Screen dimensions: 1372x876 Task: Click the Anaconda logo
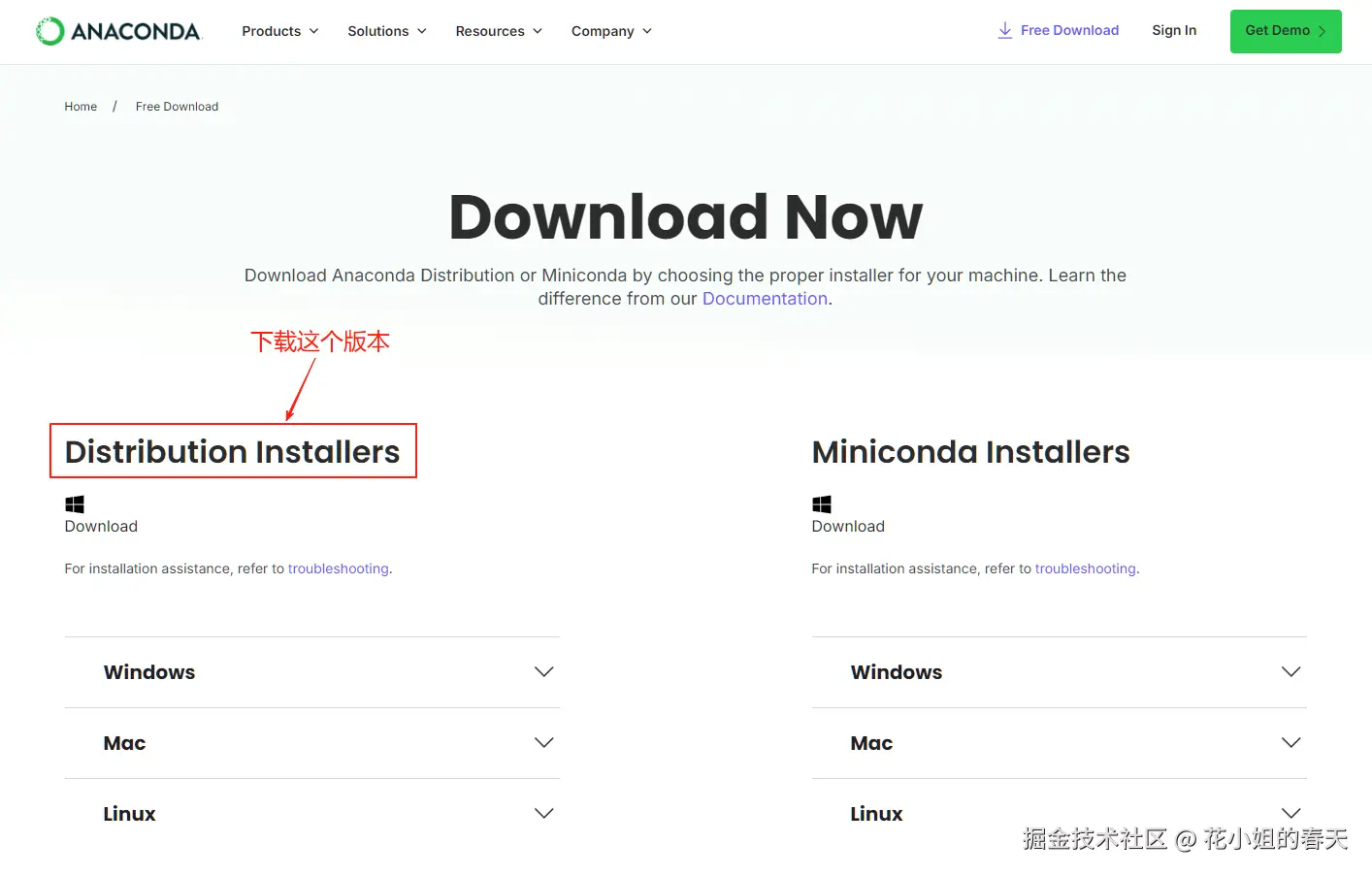[118, 31]
